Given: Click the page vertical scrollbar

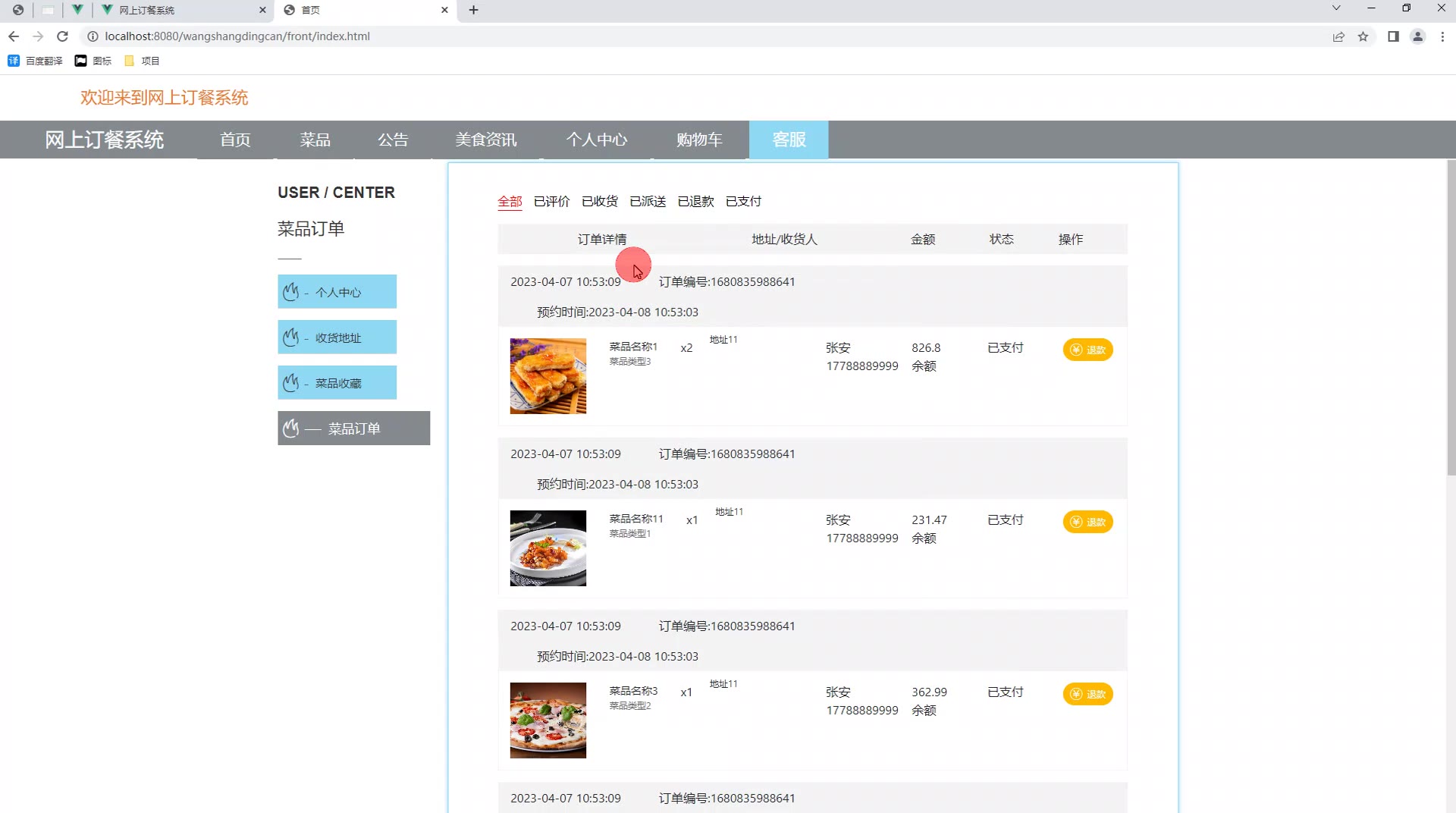Looking at the screenshot, I should [1451, 319].
